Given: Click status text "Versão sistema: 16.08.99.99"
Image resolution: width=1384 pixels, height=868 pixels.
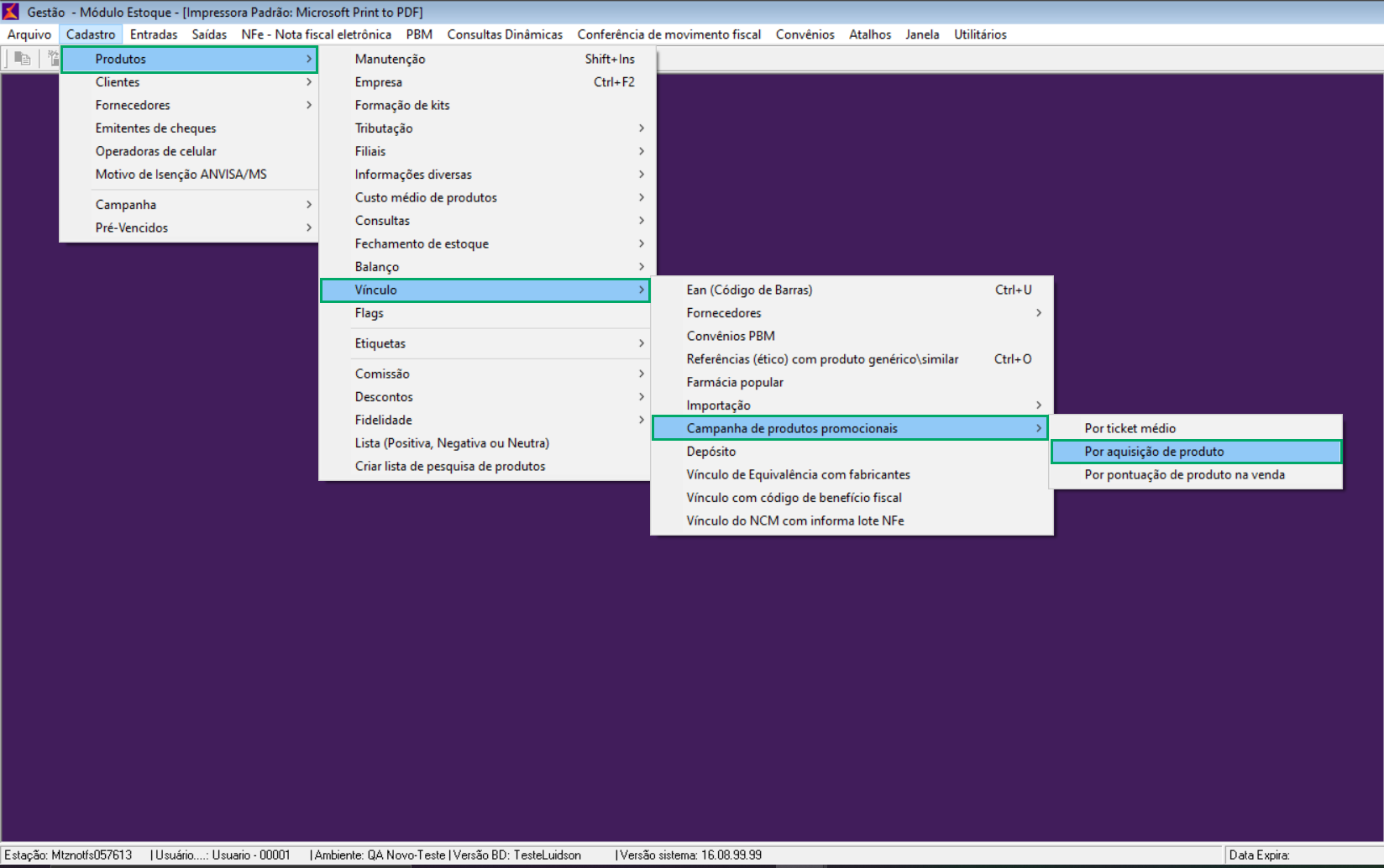Looking at the screenshot, I should click(690, 855).
